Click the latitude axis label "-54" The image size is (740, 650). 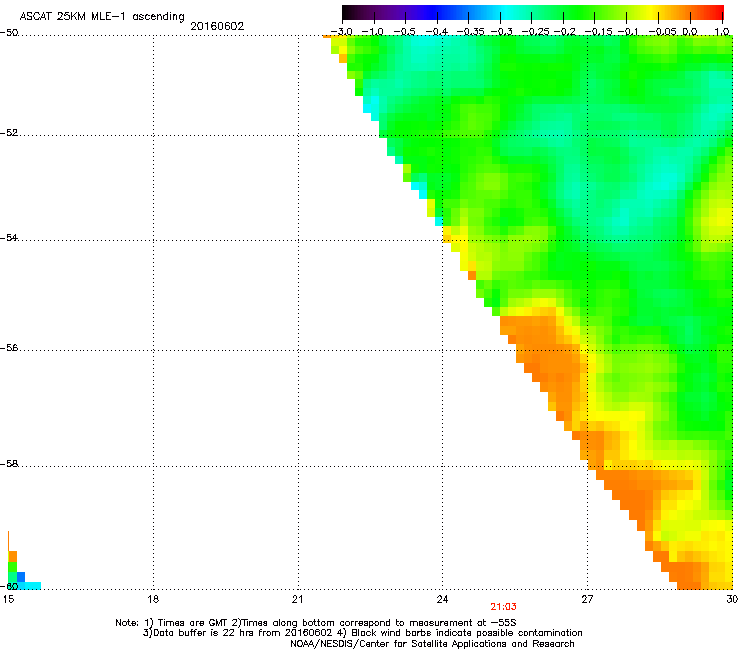[9, 238]
